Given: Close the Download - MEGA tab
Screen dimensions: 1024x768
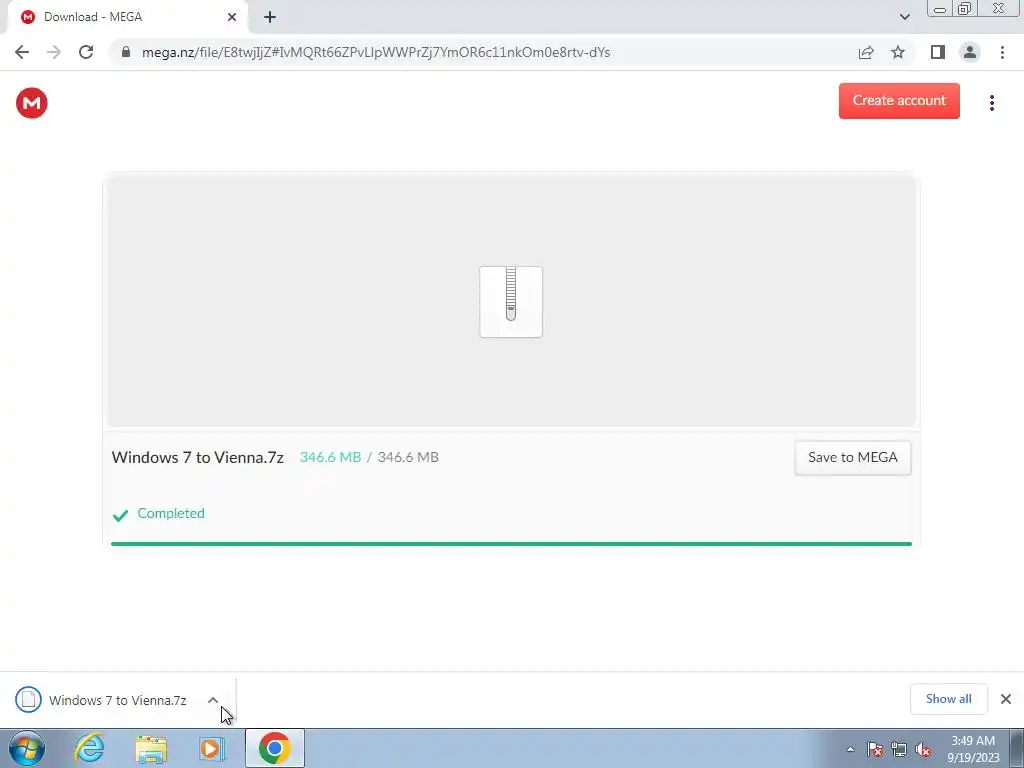Looking at the screenshot, I should tap(232, 17).
